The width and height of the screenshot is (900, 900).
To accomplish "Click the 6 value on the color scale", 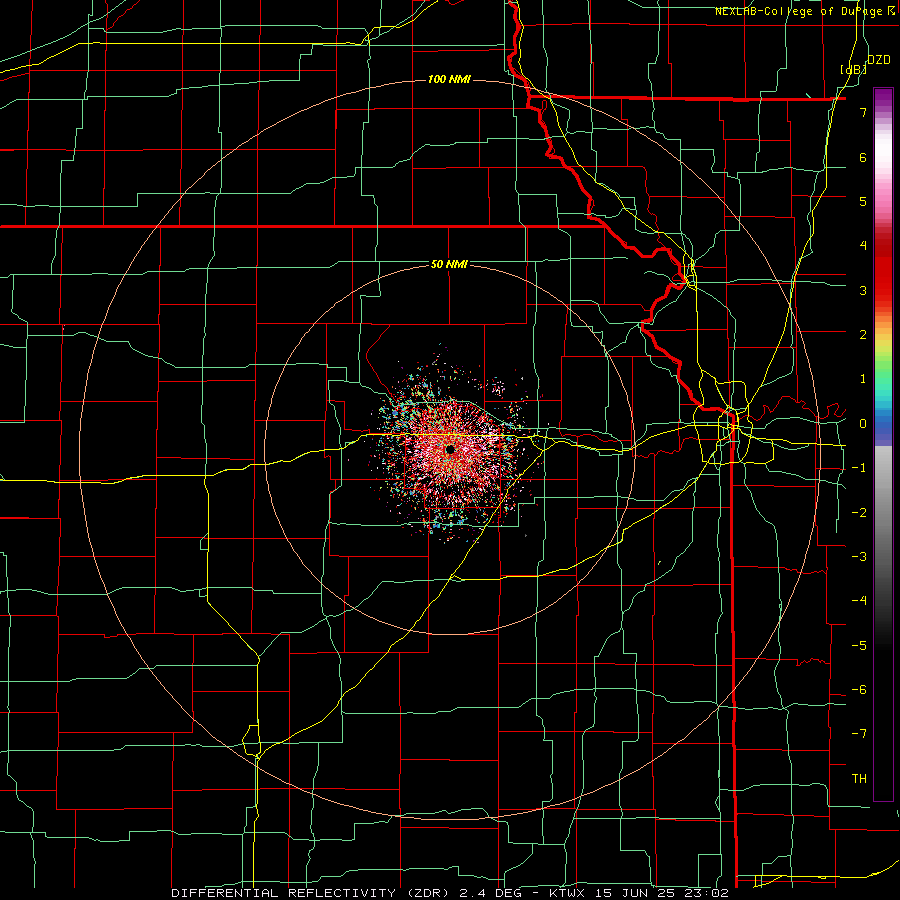I will point(863,157).
